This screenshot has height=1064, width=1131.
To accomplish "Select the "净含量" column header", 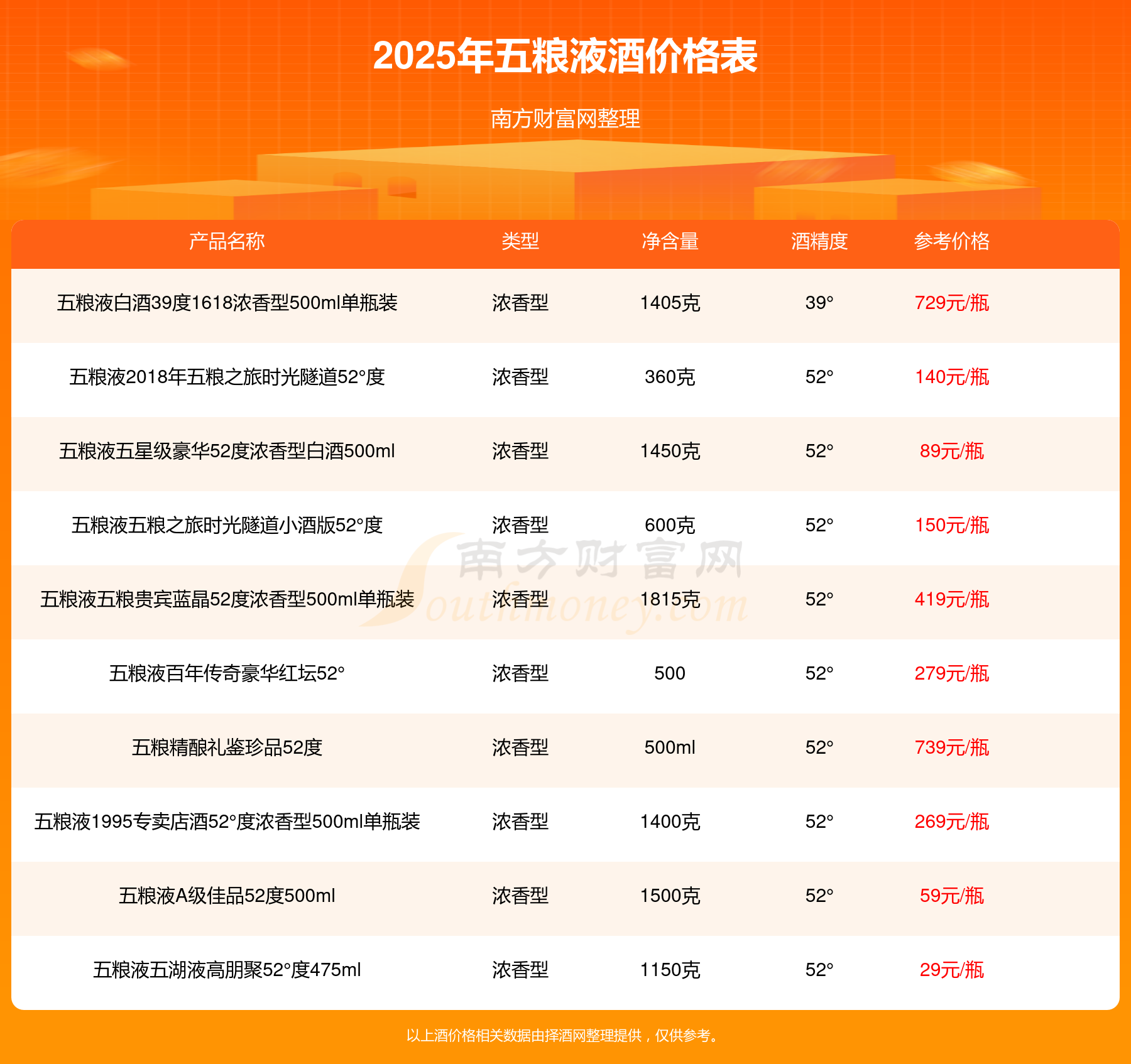I will [x=670, y=241].
